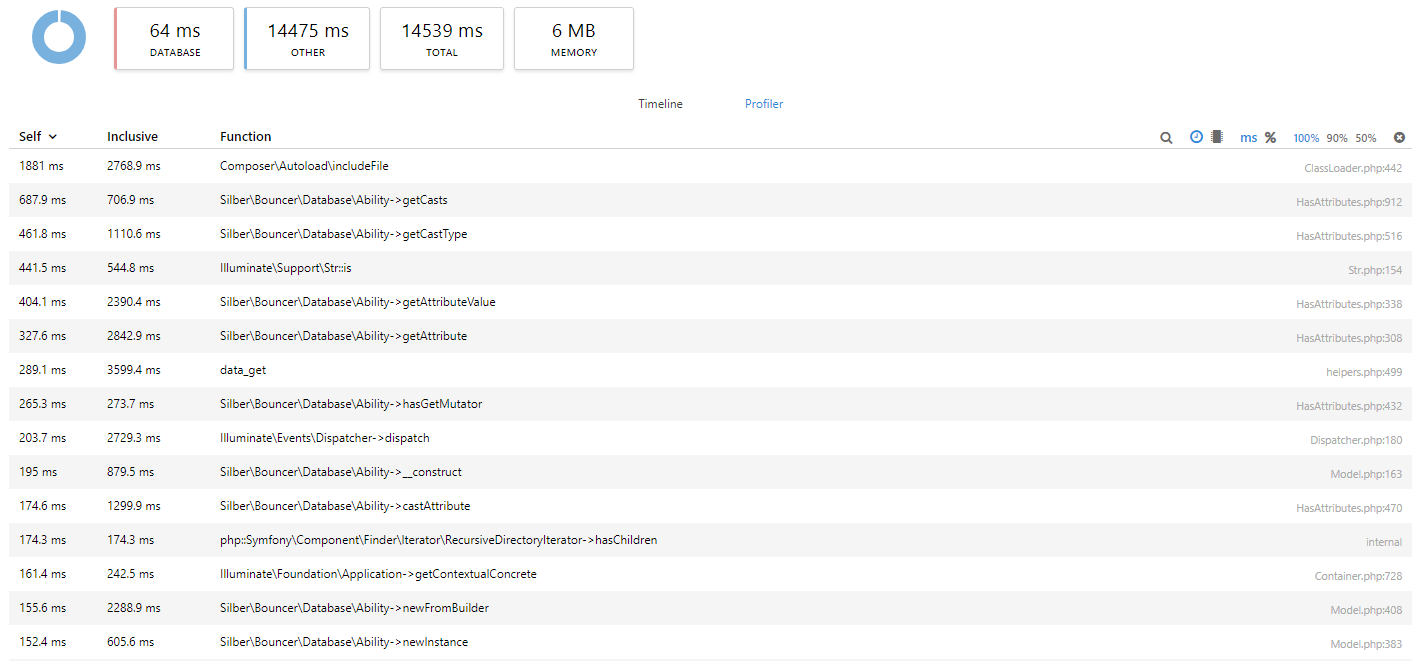Select Ability->getAttributeValue function
Viewport: 1419px width, 661px height.
[x=358, y=302]
